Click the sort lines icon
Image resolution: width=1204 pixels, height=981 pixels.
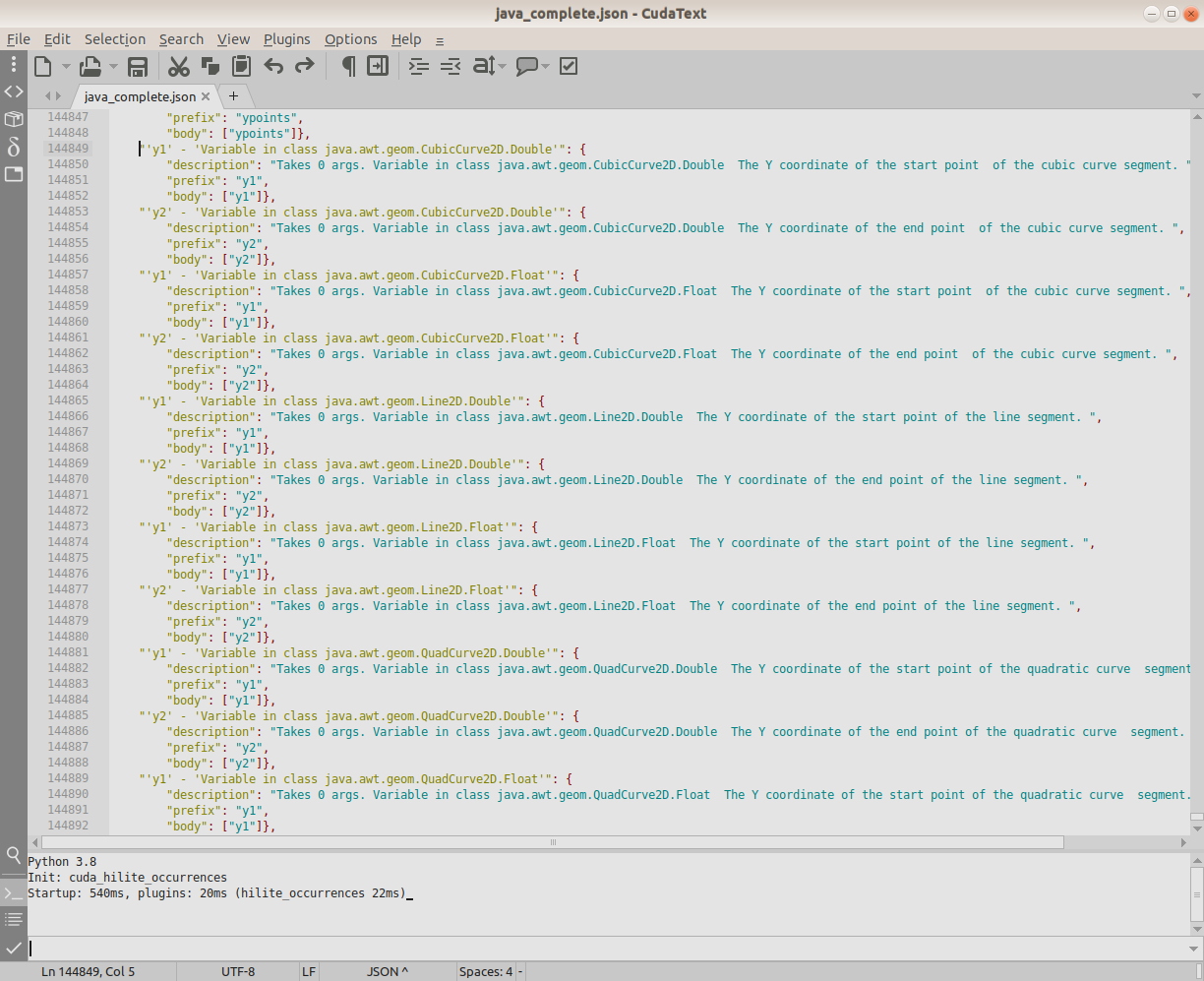[x=483, y=66]
